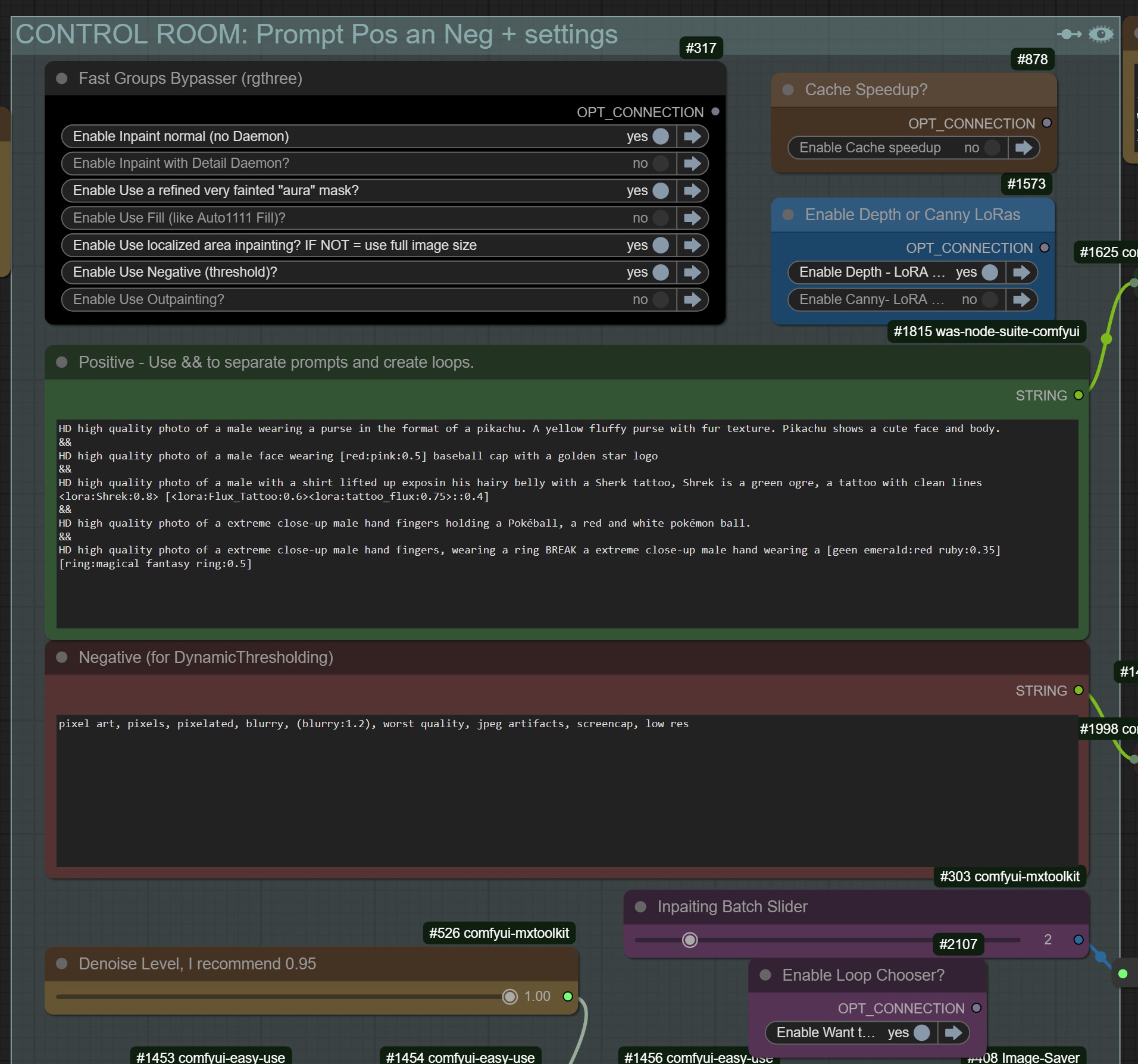1138x1064 pixels.
Task: Click the 'Enable Depth or Canny LoRas' node title
Action: coord(912,215)
